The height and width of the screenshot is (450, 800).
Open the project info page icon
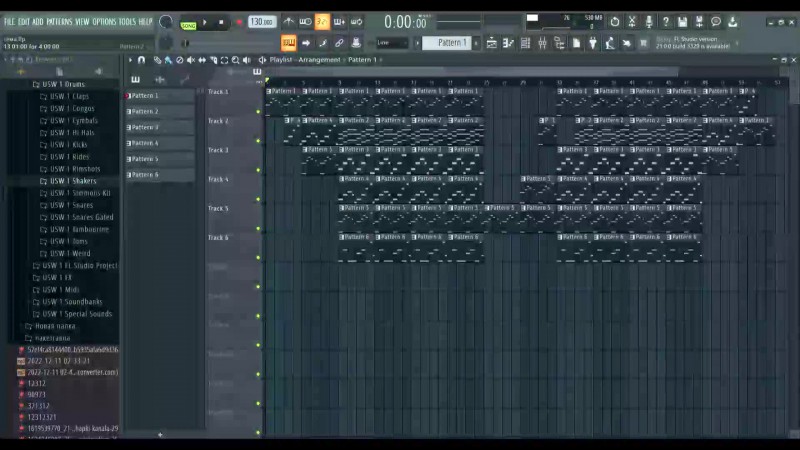(576, 43)
